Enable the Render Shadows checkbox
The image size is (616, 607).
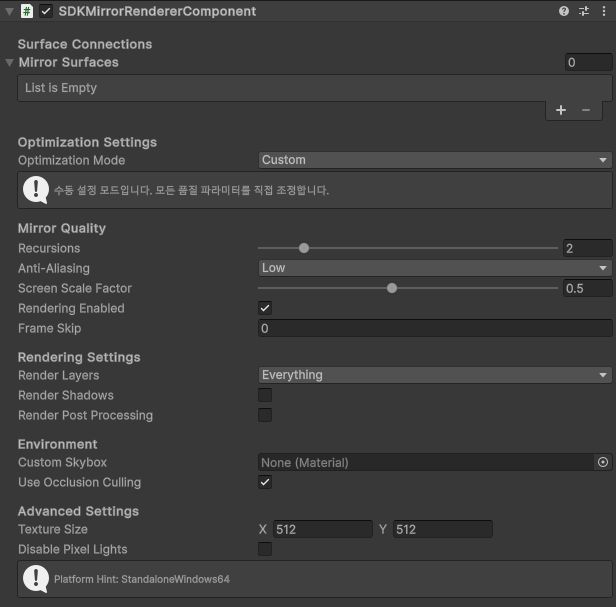pyautogui.click(x=265, y=395)
